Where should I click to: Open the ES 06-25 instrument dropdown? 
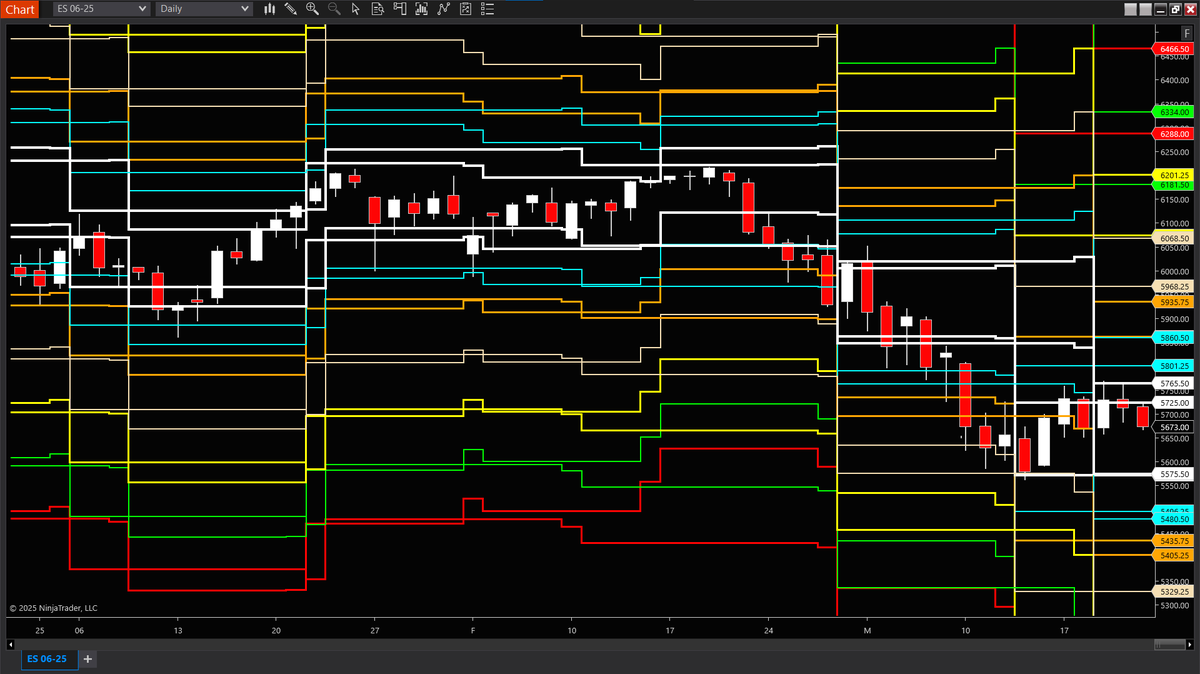(x=100, y=9)
